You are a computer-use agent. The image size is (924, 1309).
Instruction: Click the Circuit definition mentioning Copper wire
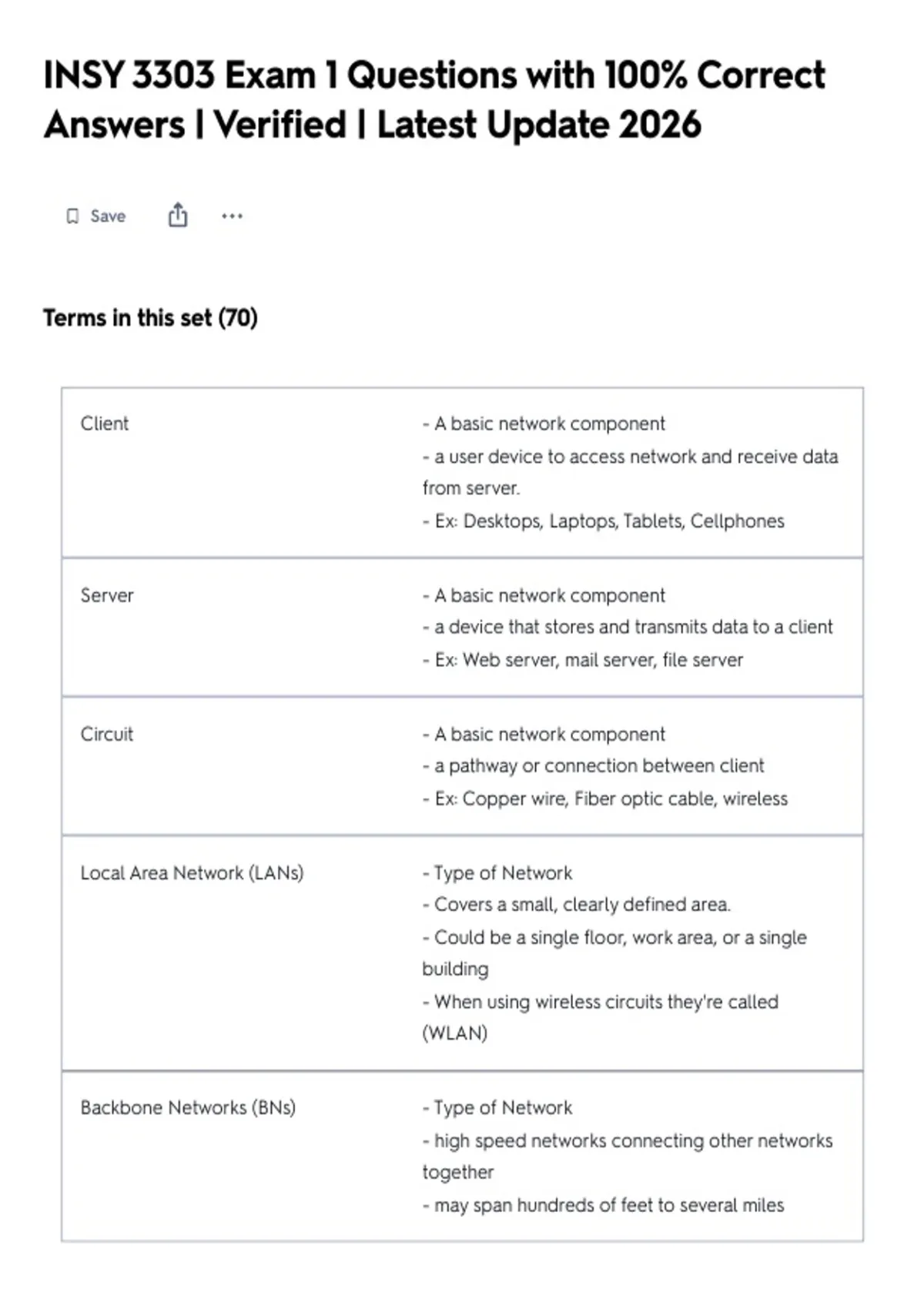604,798
